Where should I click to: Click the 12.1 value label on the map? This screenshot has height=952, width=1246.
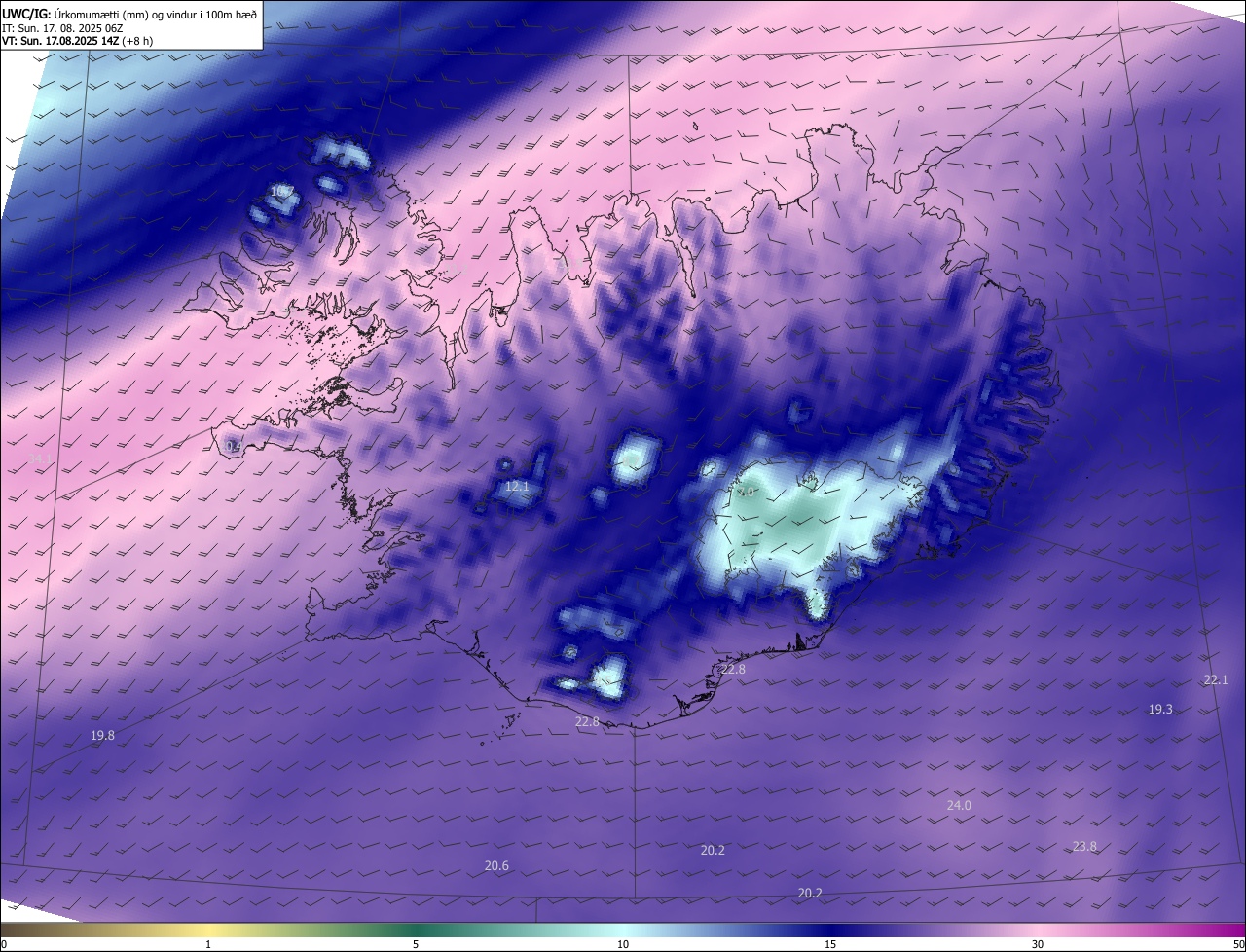click(517, 487)
